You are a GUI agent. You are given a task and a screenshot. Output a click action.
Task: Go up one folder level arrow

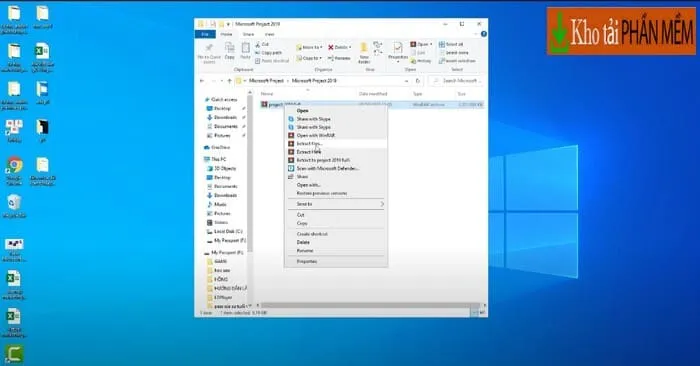(229, 81)
